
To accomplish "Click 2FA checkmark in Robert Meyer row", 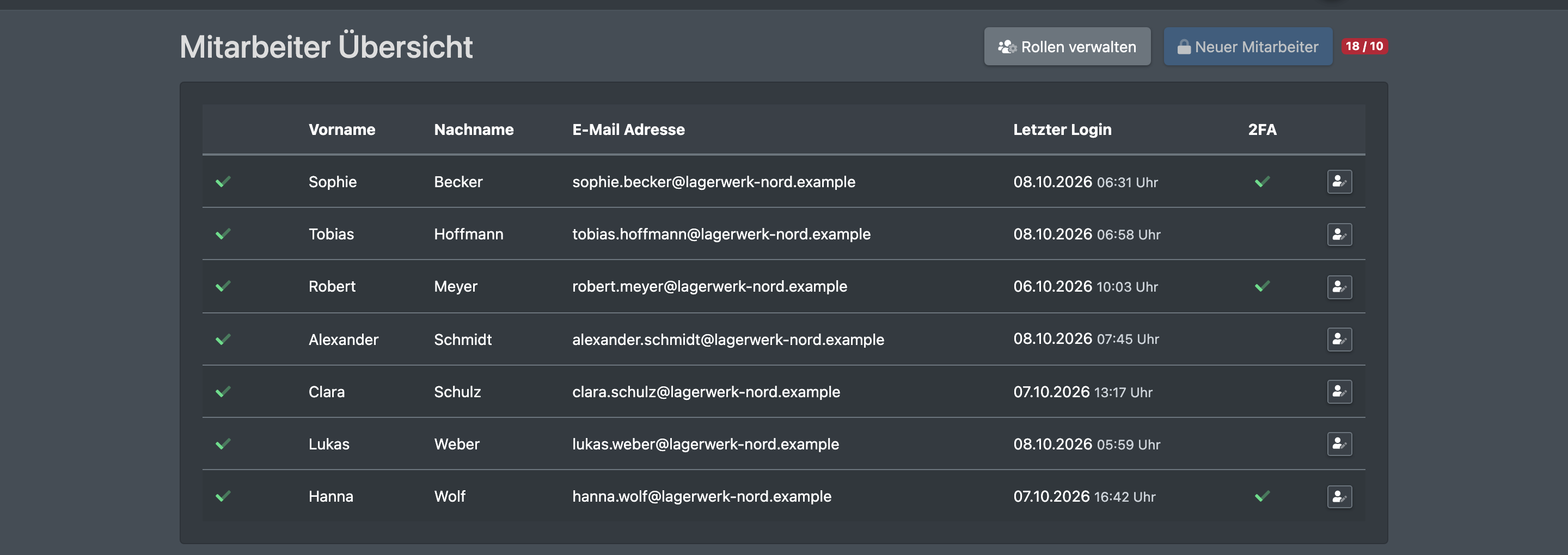I will pyautogui.click(x=1262, y=286).
